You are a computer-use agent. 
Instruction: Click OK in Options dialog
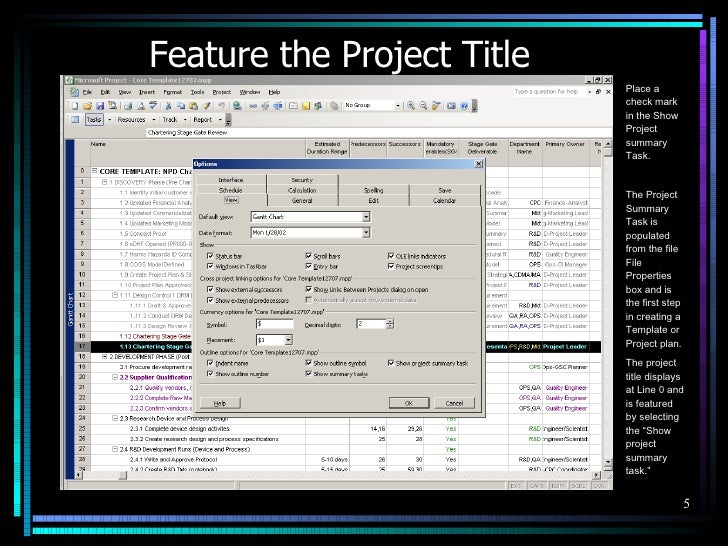(x=409, y=403)
